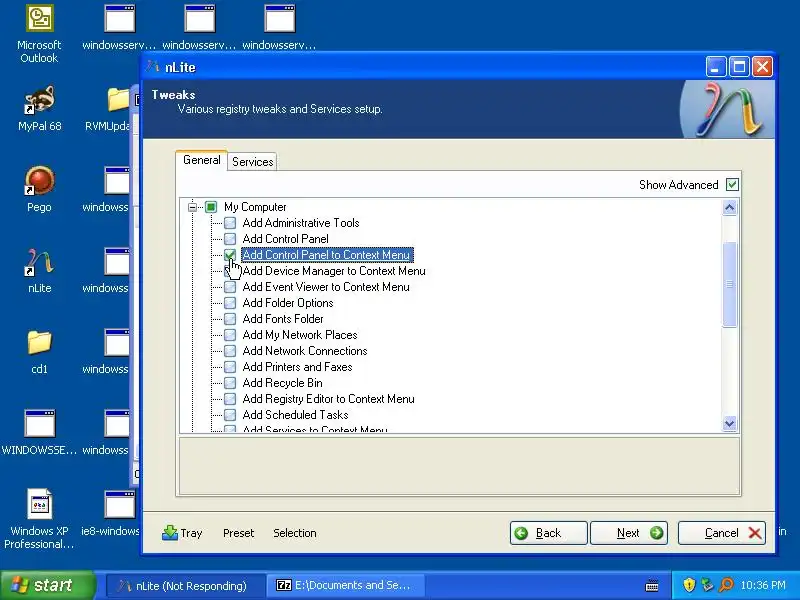
Task: Open the Selection menu
Action: click(294, 533)
